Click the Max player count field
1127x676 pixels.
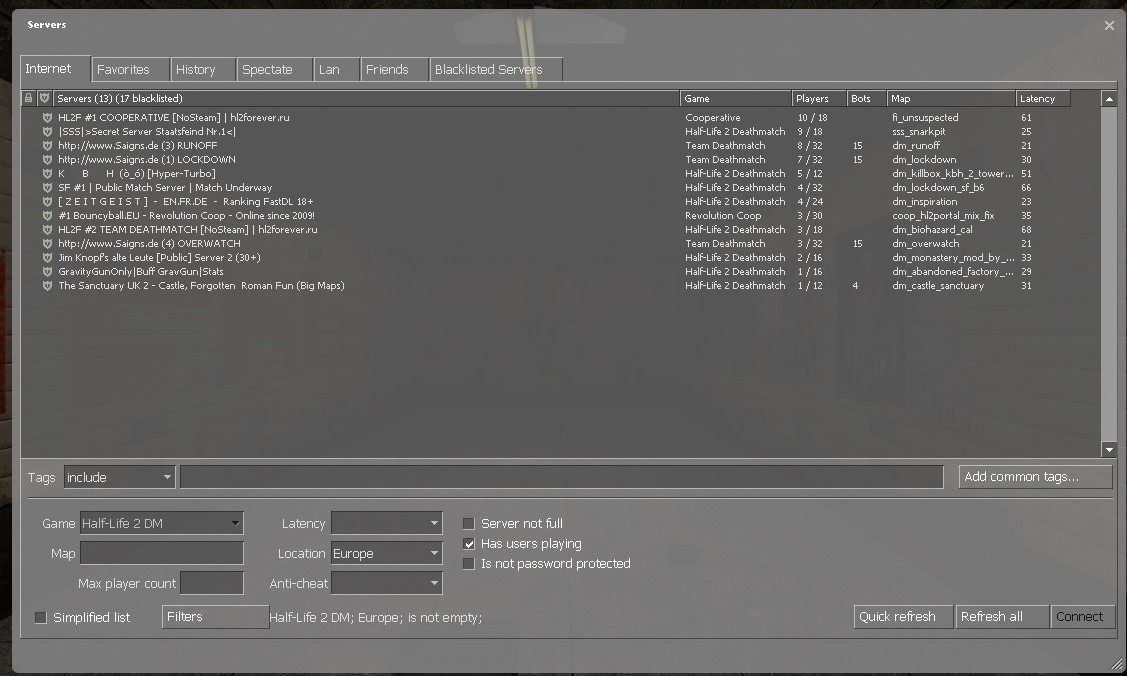pyautogui.click(x=212, y=583)
